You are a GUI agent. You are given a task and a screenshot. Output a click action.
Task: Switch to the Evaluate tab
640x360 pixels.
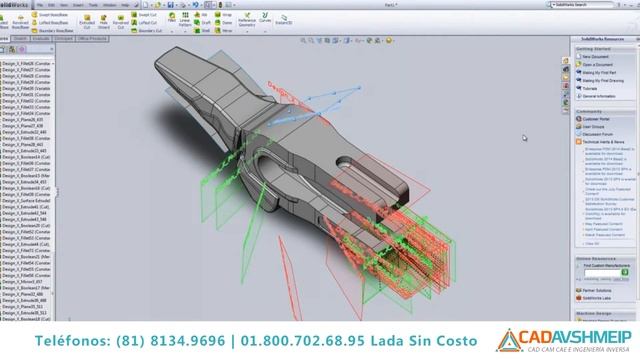tap(41, 39)
